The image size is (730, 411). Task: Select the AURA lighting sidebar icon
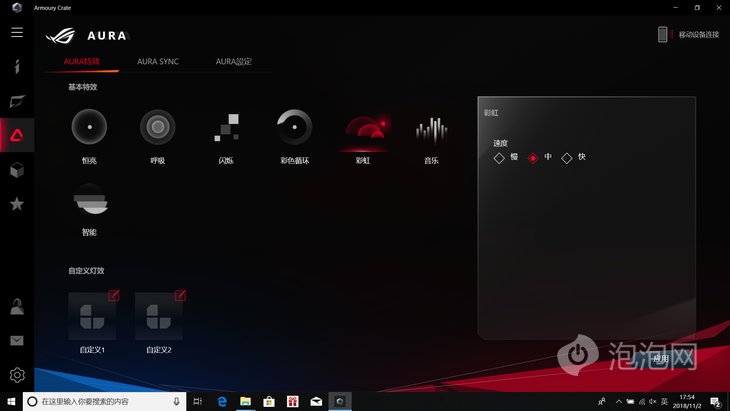(17, 135)
